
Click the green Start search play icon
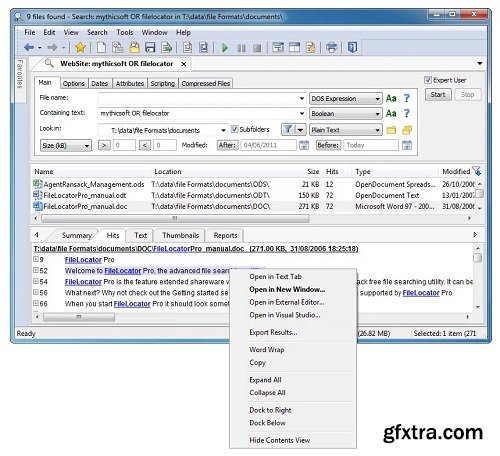click(x=225, y=48)
